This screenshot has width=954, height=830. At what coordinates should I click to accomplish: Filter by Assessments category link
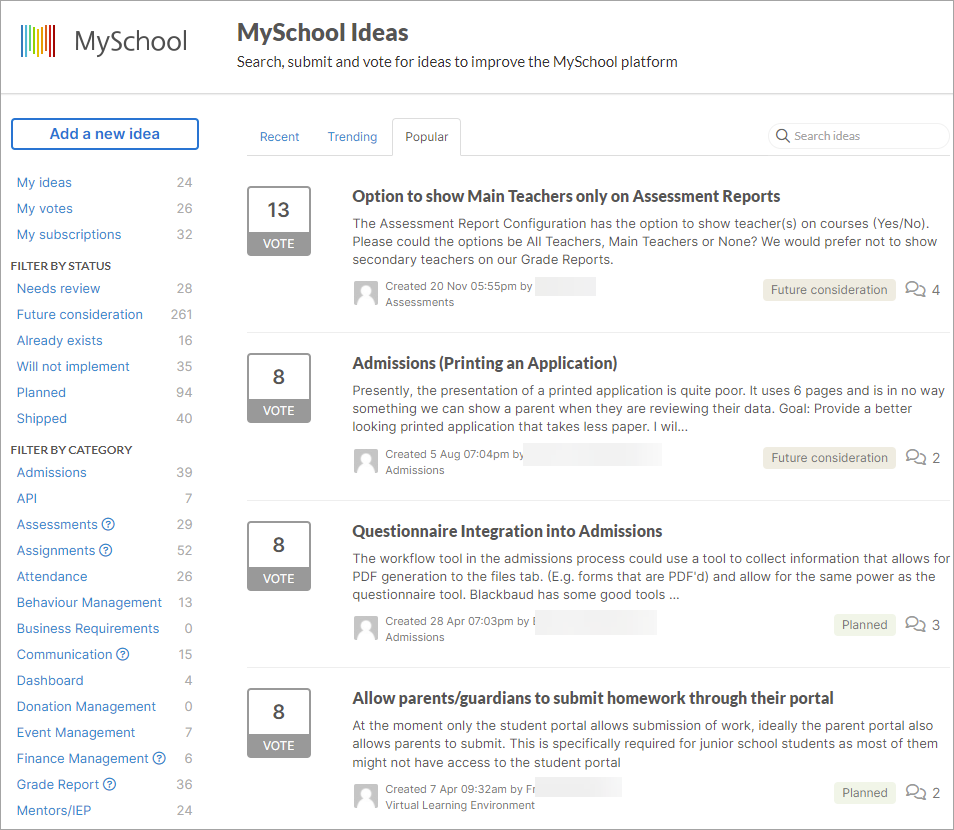click(57, 525)
